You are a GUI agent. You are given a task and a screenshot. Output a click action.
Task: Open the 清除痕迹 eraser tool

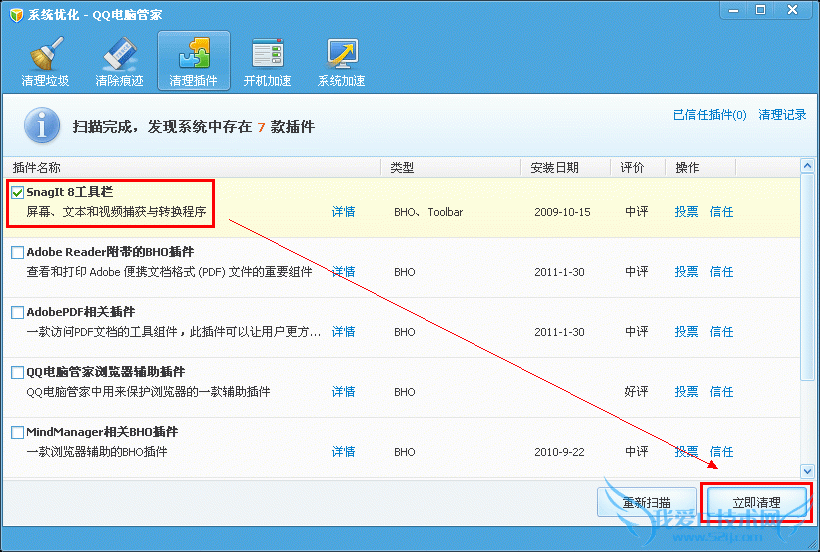(x=119, y=62)
